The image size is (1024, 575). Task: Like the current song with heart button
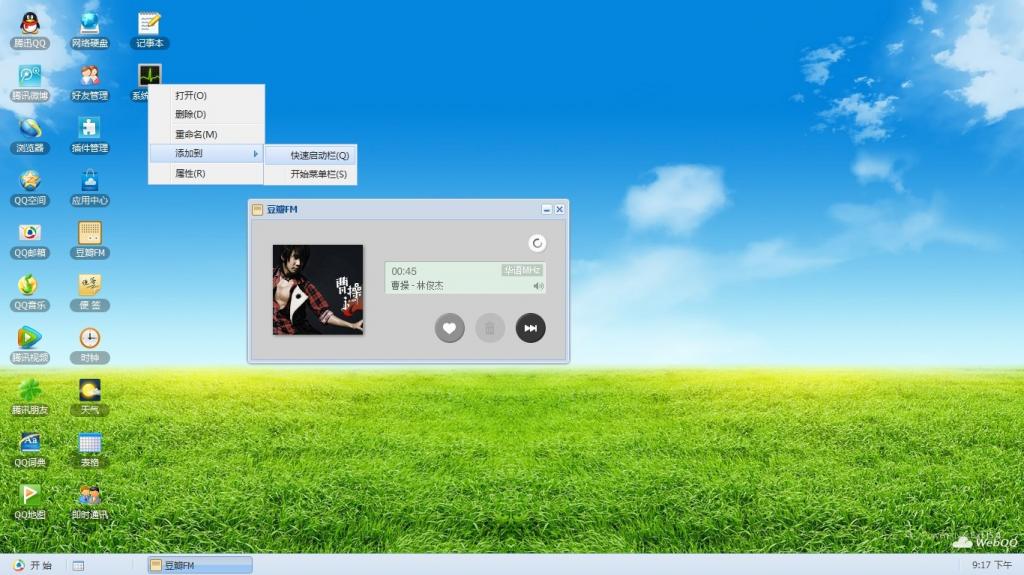pos(449,328)
